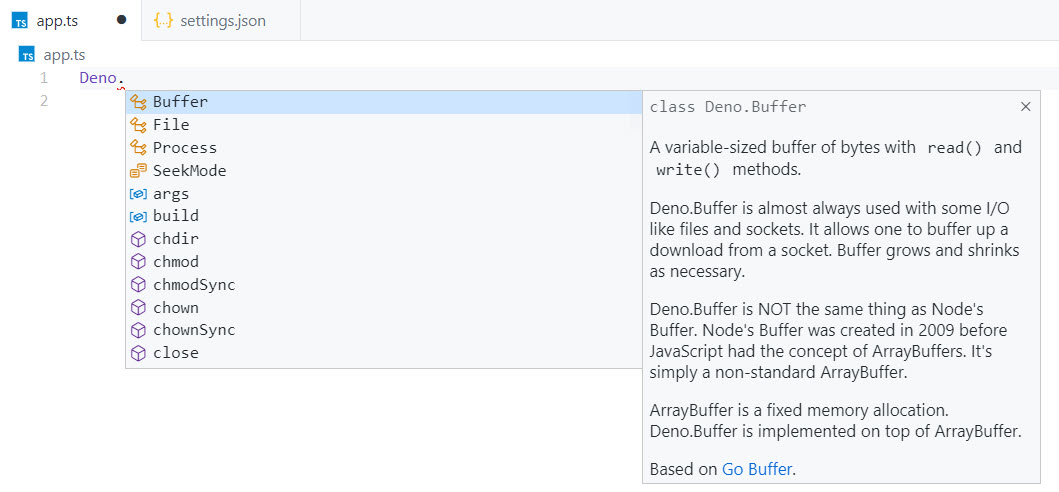The height and width of the screenshot is (492, 1059).
Task: Click the variable icon beside build
Action: [138, 216]
